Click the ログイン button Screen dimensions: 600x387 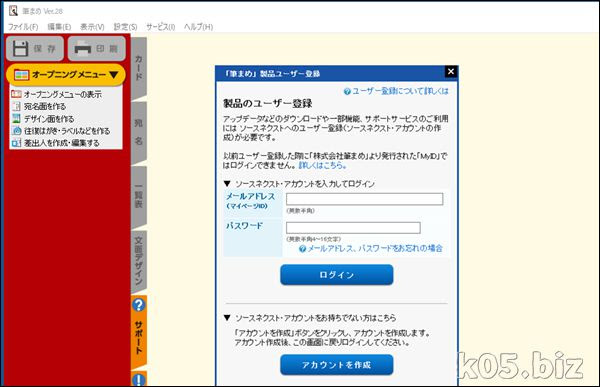(x=337, y=274)
